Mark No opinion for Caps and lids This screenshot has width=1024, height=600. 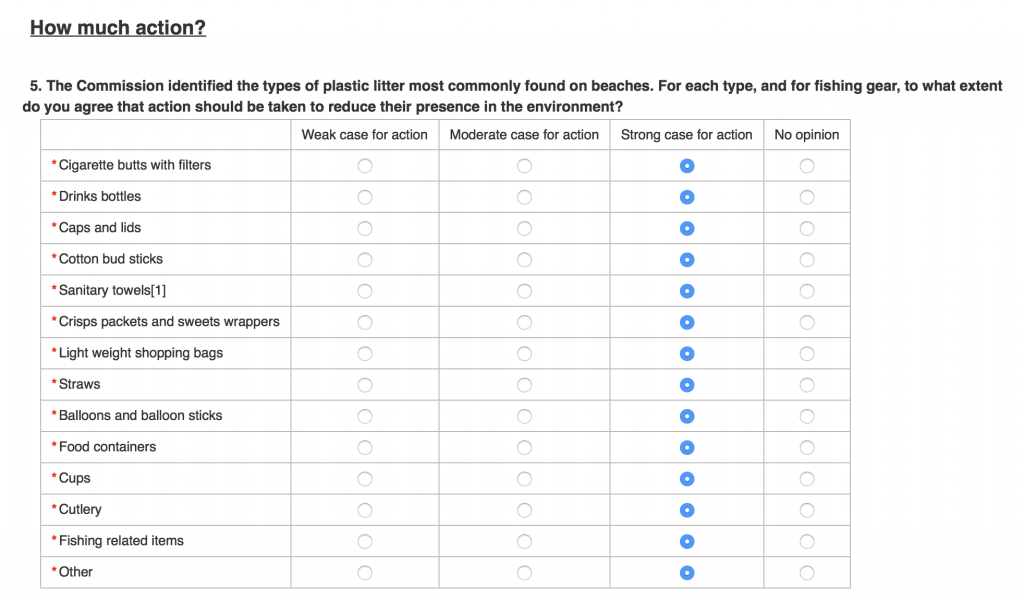pyautogui.click(x=807, y=229)
